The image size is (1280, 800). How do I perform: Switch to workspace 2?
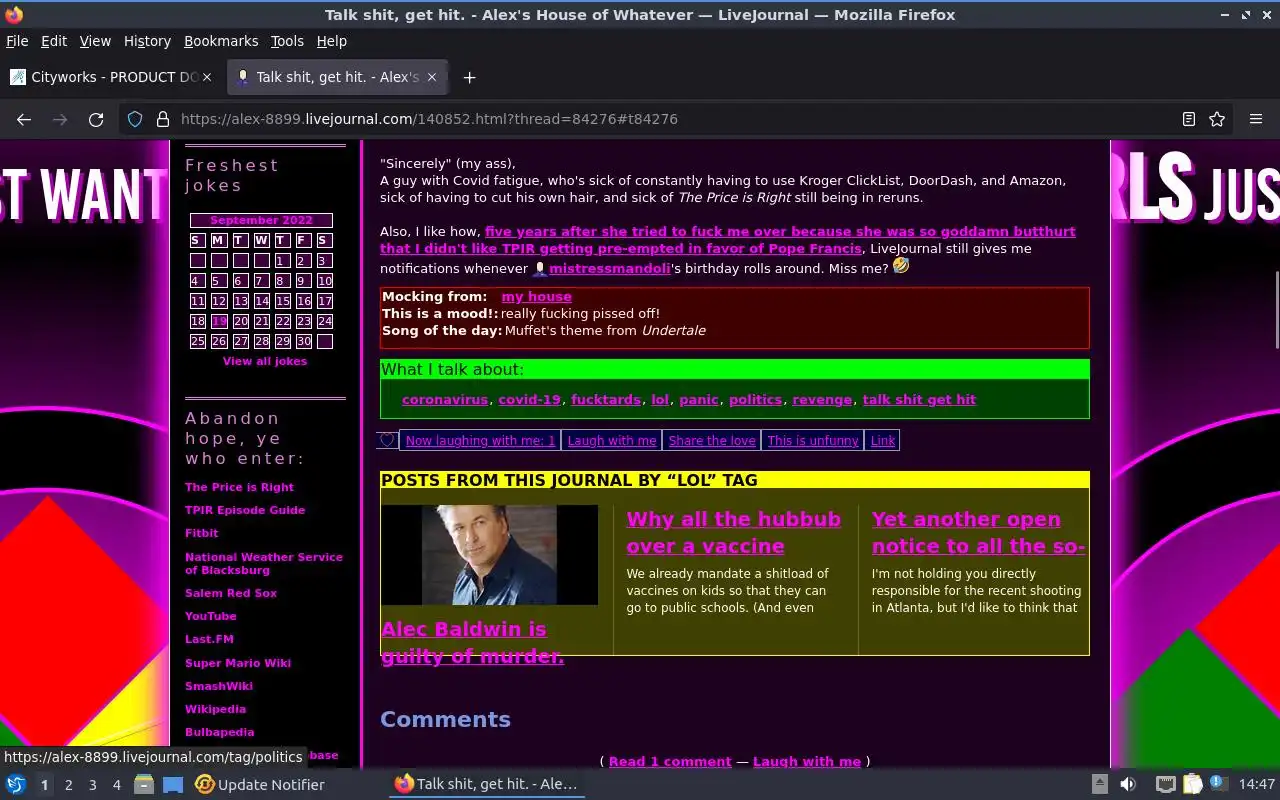pos(69,785)
